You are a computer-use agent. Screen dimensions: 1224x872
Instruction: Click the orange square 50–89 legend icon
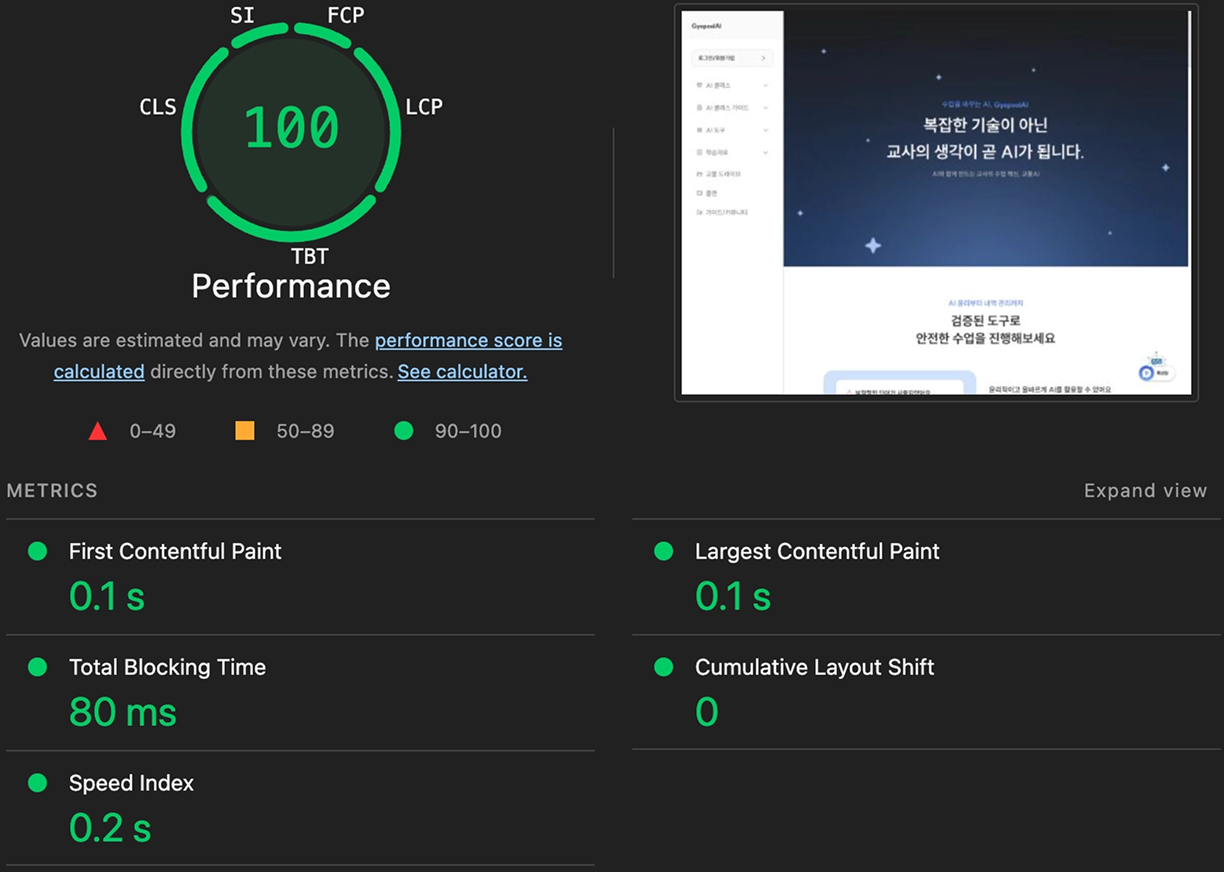click(x=244, y=431)
